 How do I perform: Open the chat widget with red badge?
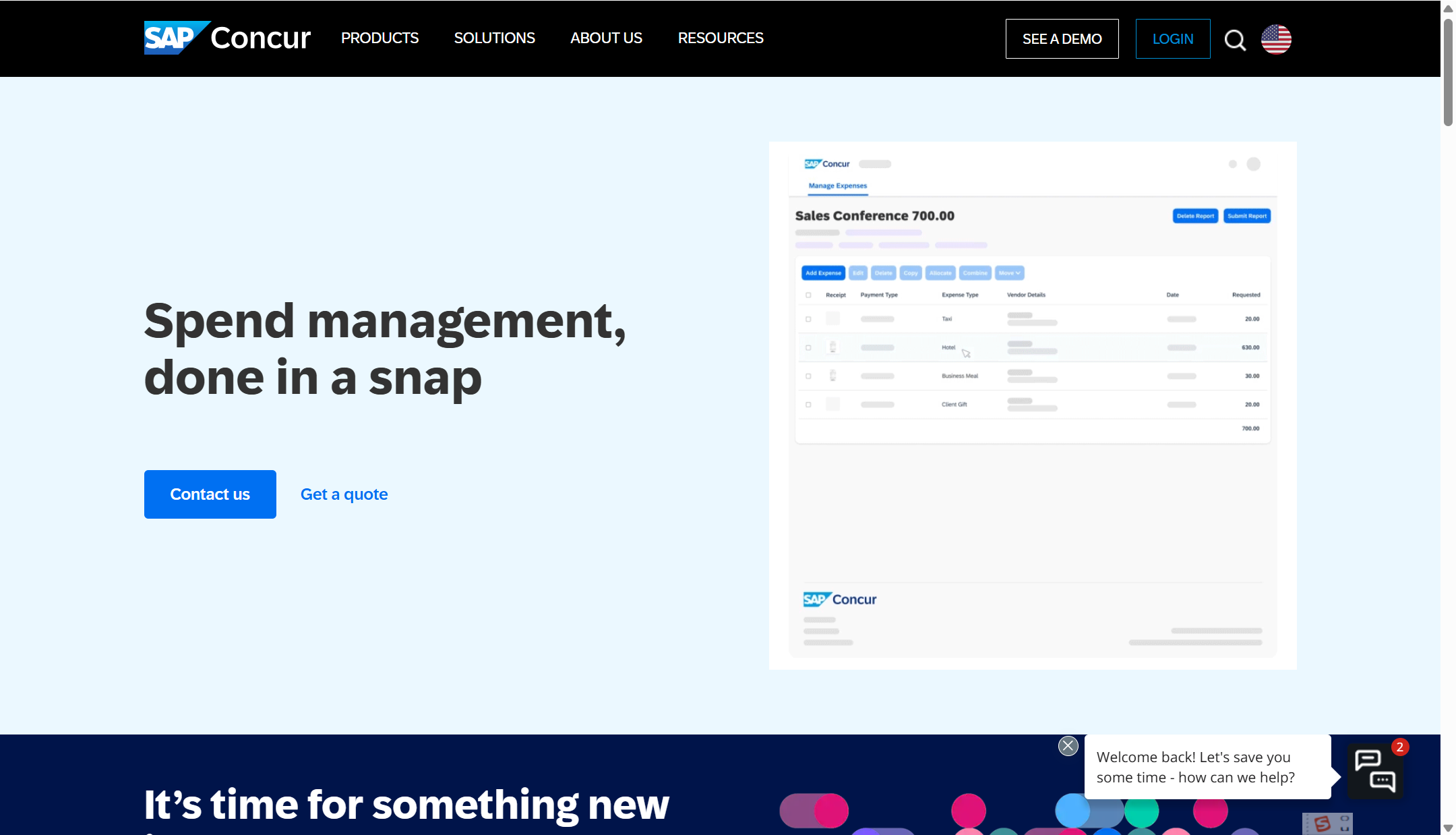click(x=1375, y=771)
